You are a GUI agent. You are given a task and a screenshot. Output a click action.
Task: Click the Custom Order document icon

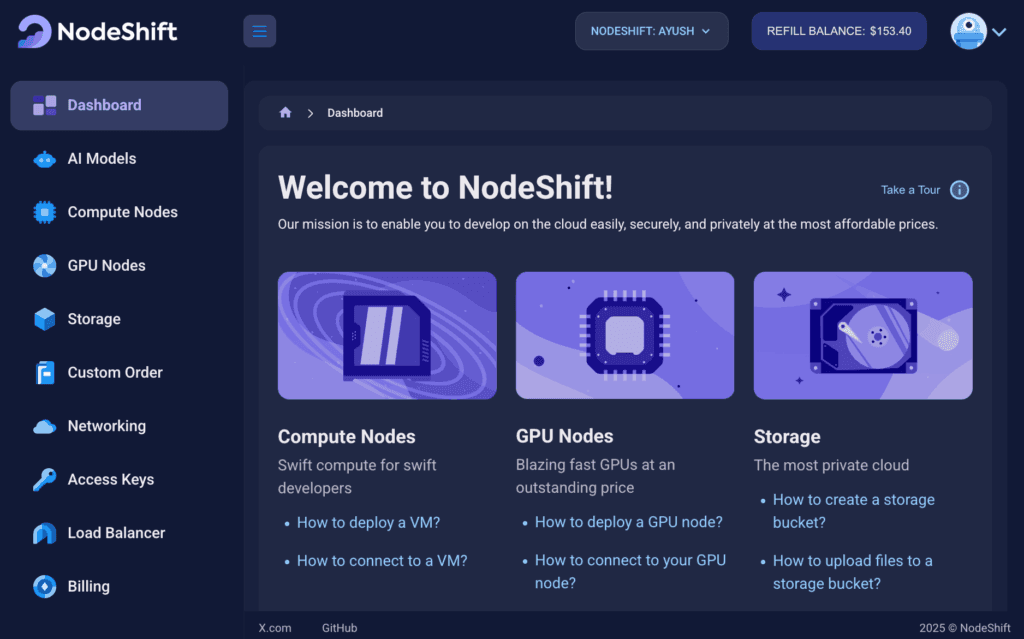pyautogui.click(x=44, y=372)
